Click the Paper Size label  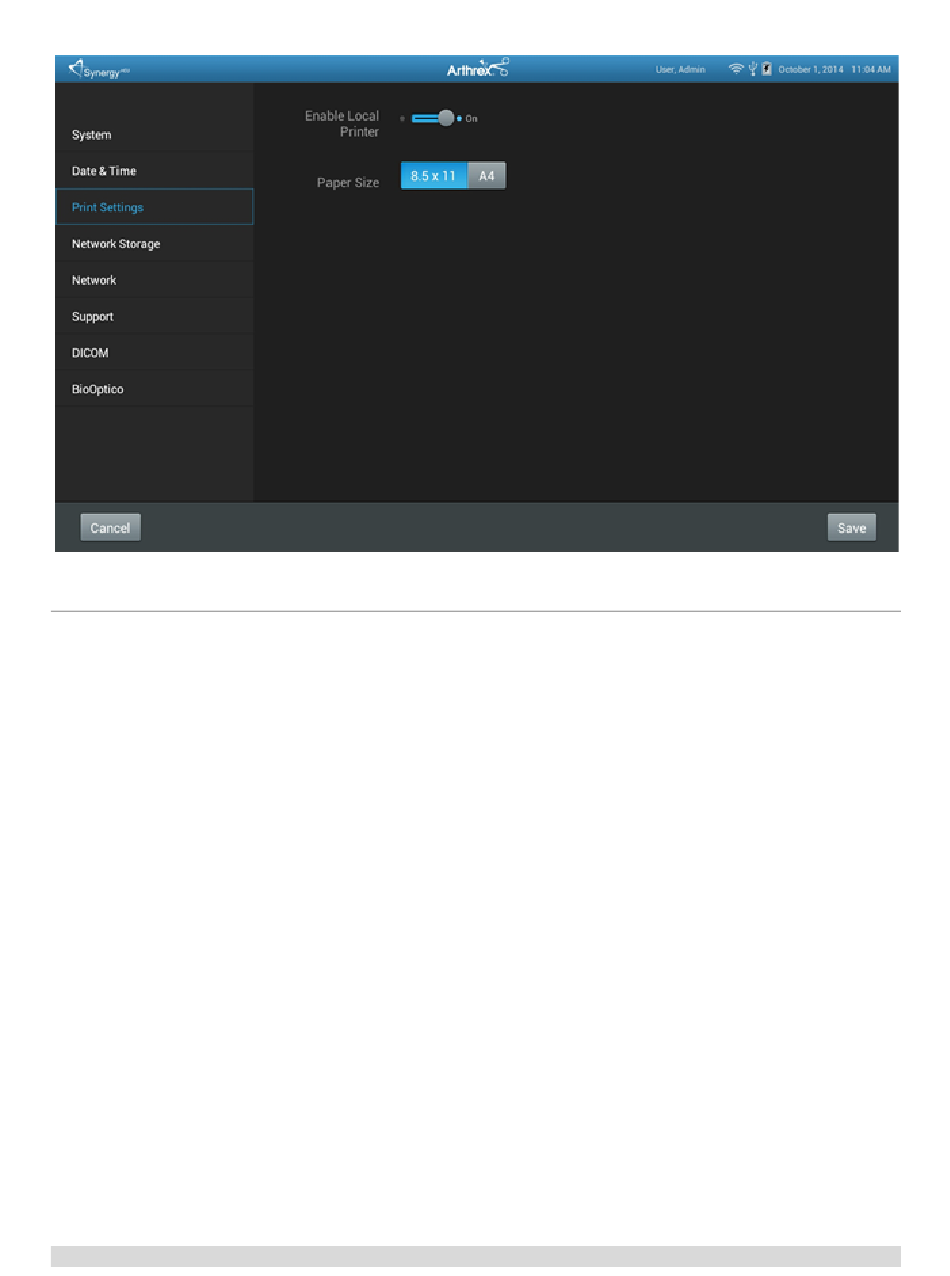349,183
